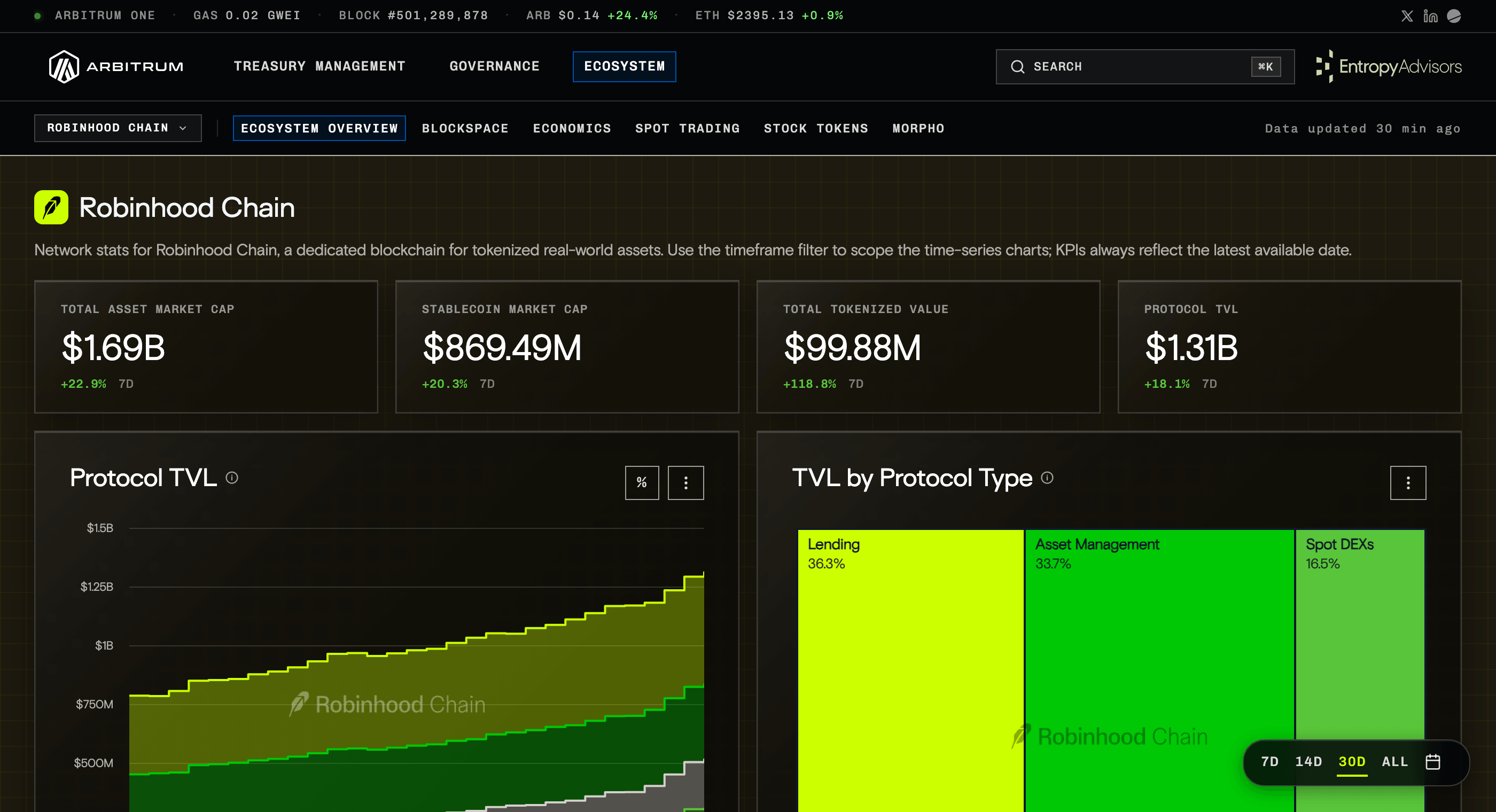Open Protocol TVL info tooltip icon
Viewport: 1496px width, 812px height.
[x=232, y=478]
